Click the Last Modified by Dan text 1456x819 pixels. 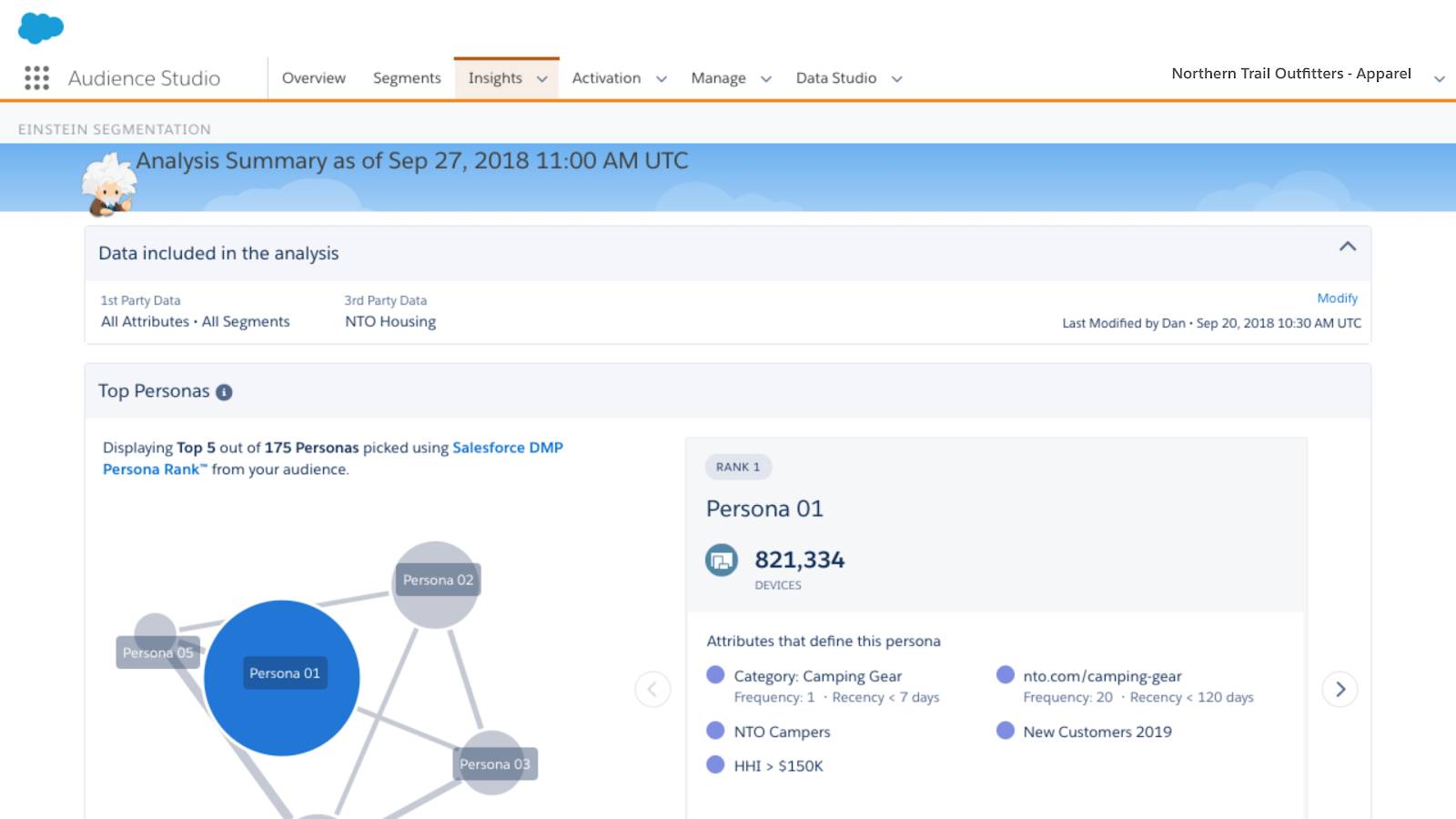1212,323
